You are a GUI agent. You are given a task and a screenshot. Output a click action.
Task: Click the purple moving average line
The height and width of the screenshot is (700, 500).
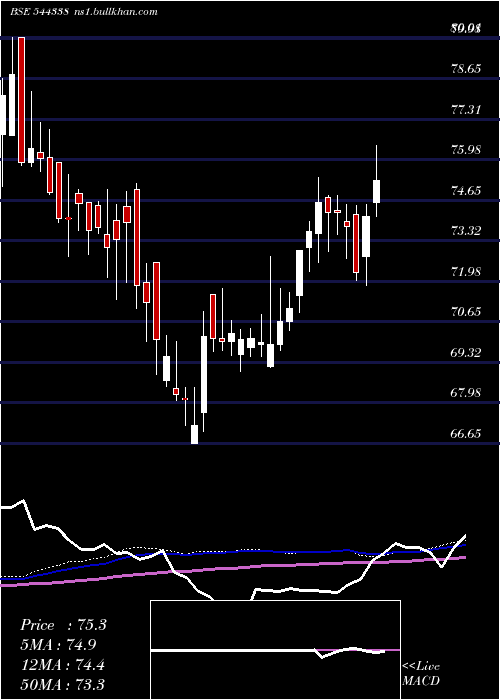[x=232, y=568]
